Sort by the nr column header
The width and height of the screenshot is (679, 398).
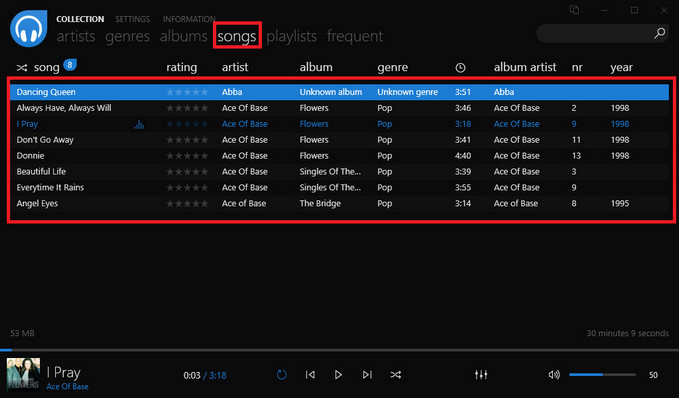click(577, 68)
